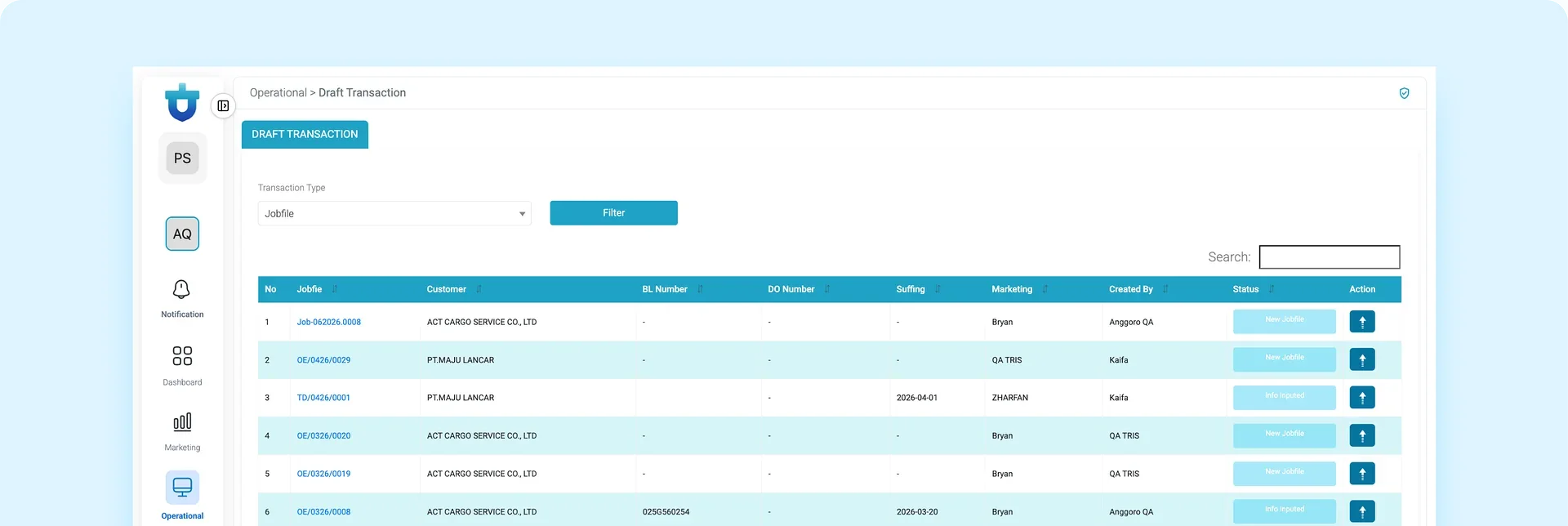Open jobfile link TD/0426/0001
Viewport: 1568px width, 526px height.
coord(323,398)
